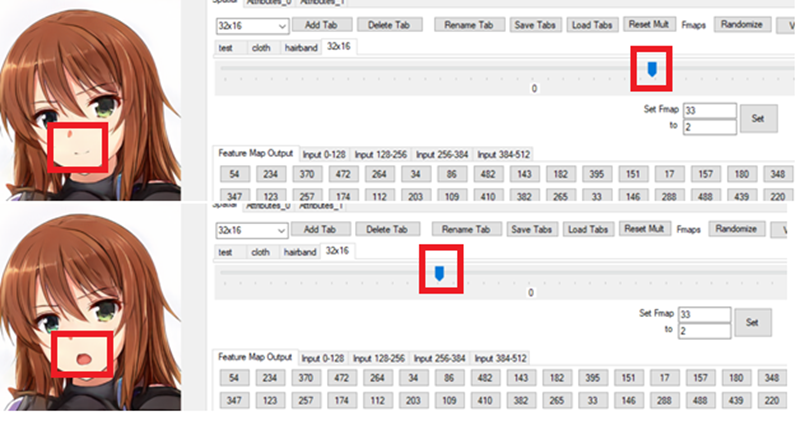
Task: Click Add Tab in the upper panel
Action: pyautogui.click(x=321, y=25)
